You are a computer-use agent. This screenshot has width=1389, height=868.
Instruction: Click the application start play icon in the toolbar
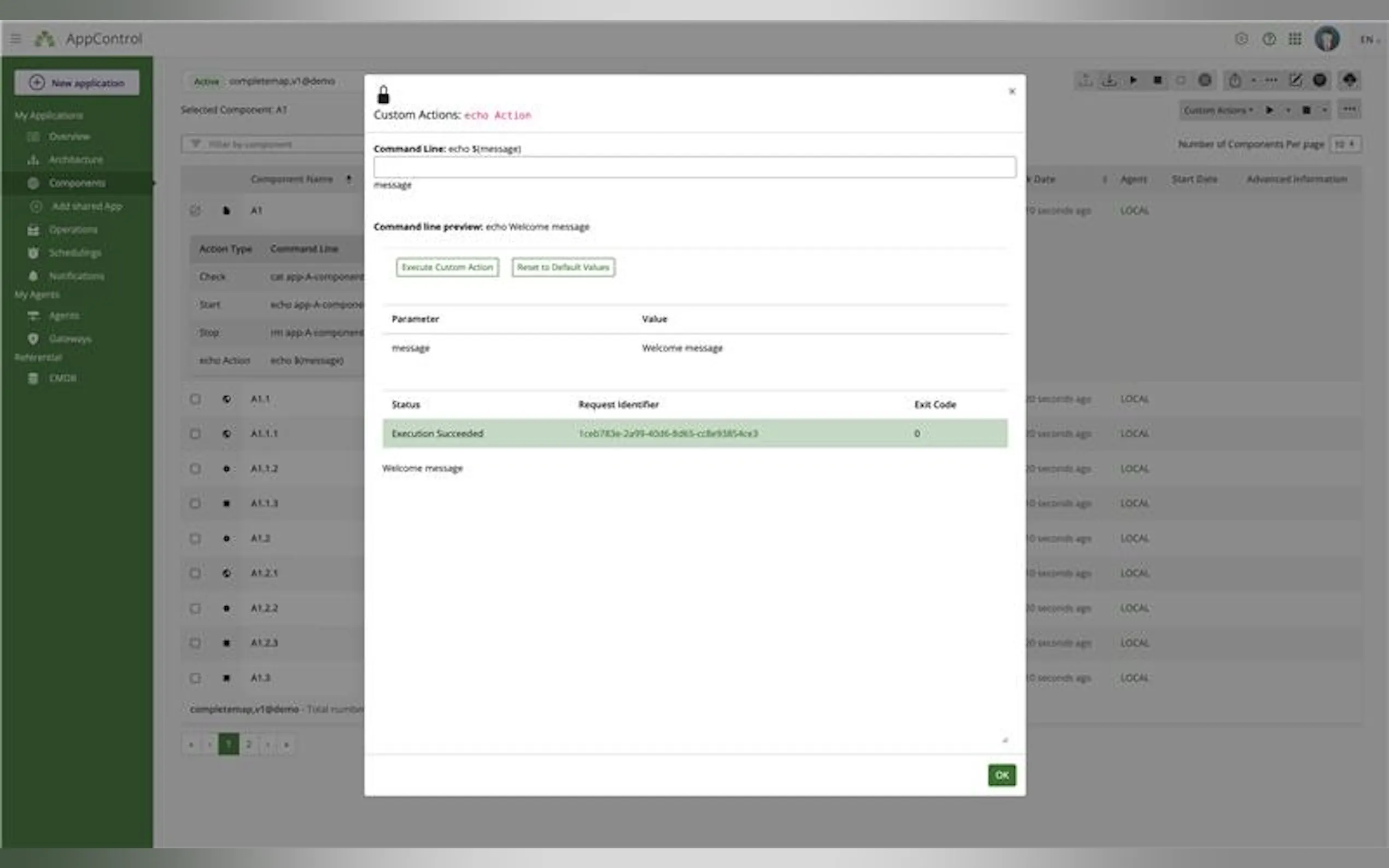pyautogui.click(x=1133, y=80)
